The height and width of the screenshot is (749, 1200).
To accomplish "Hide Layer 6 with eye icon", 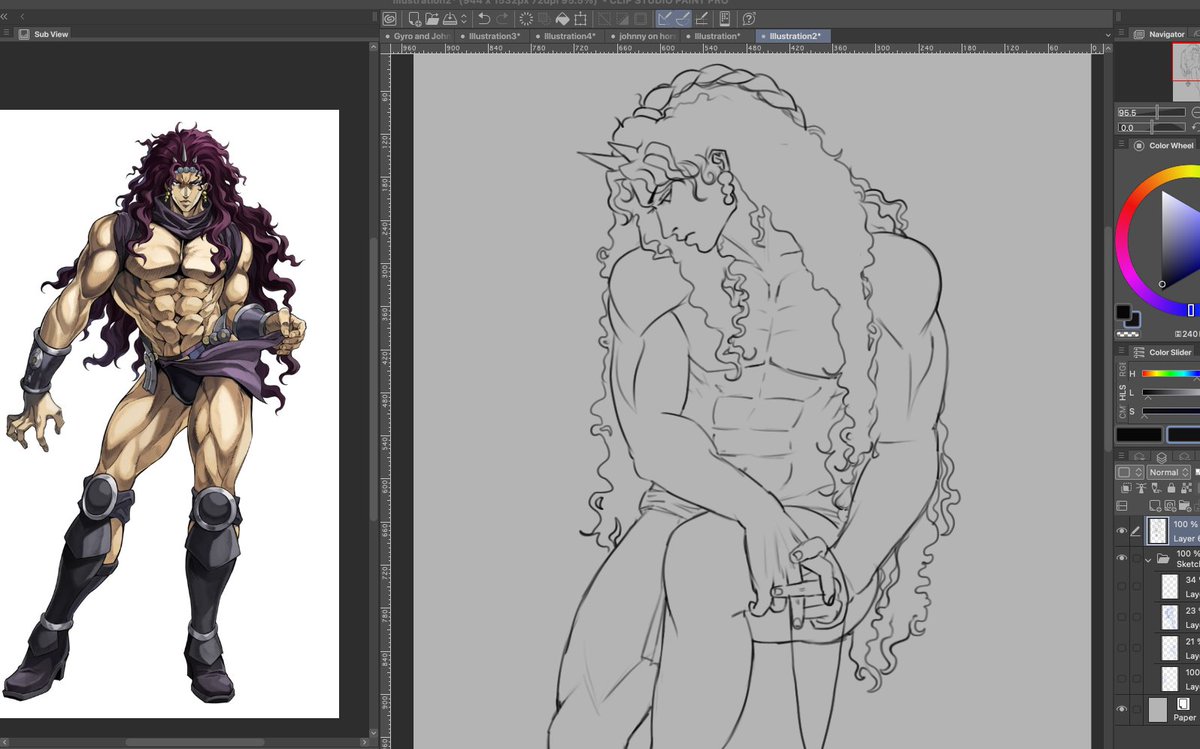I will 1121,531.
